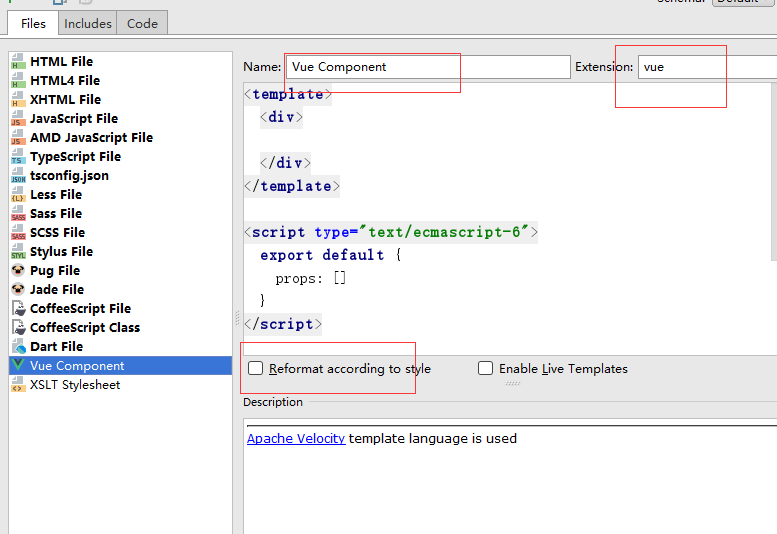Click the JavaScript File JS icon
Screen dimensions: 777x534
tap(18, 118)
